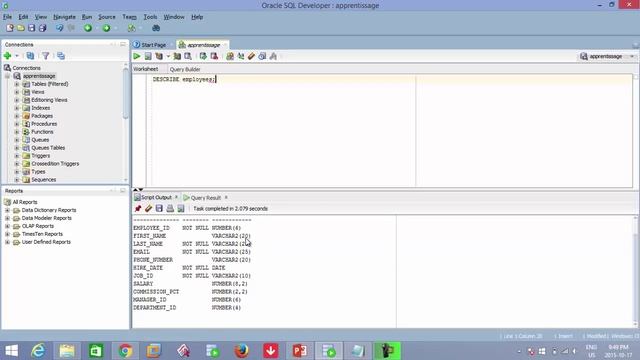Click the Connections panel icon right of the filter funnel

coord(61,56)
